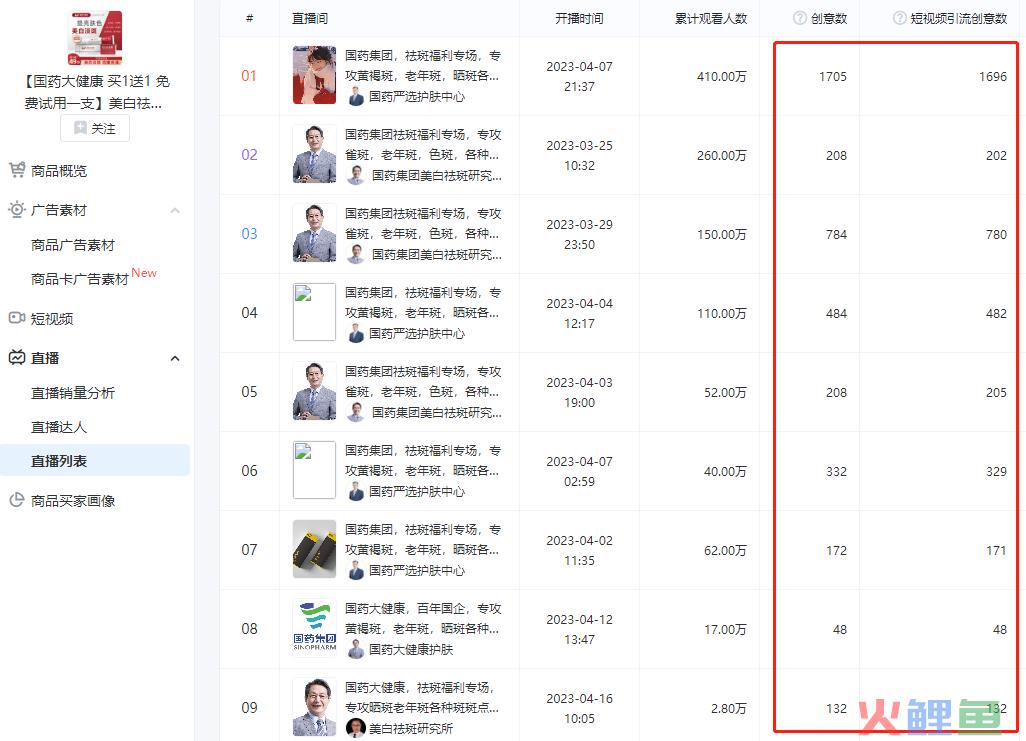This screenshot has width=1026, height=741.
Task: Open 美白祛斑研究所 host link in row 09
Action: [410, 728]
